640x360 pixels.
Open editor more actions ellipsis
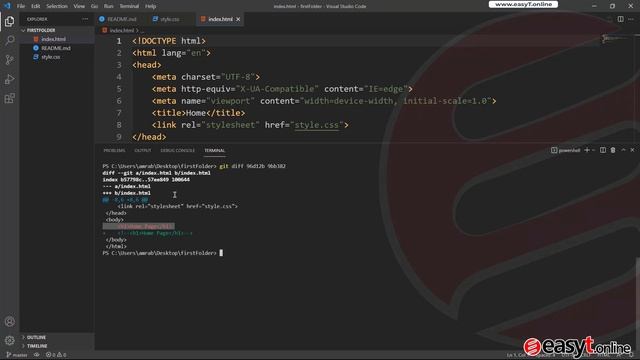(631, 19)
